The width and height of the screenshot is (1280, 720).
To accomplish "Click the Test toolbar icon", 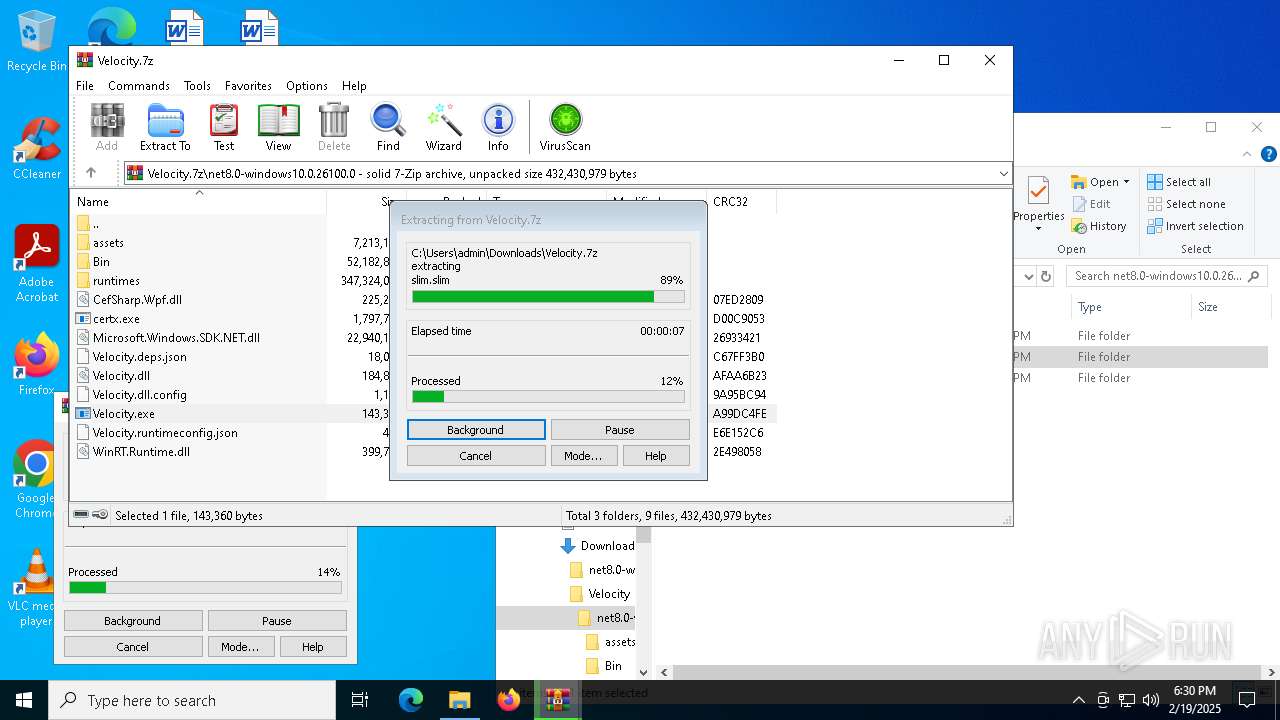I will pos(224,127).
